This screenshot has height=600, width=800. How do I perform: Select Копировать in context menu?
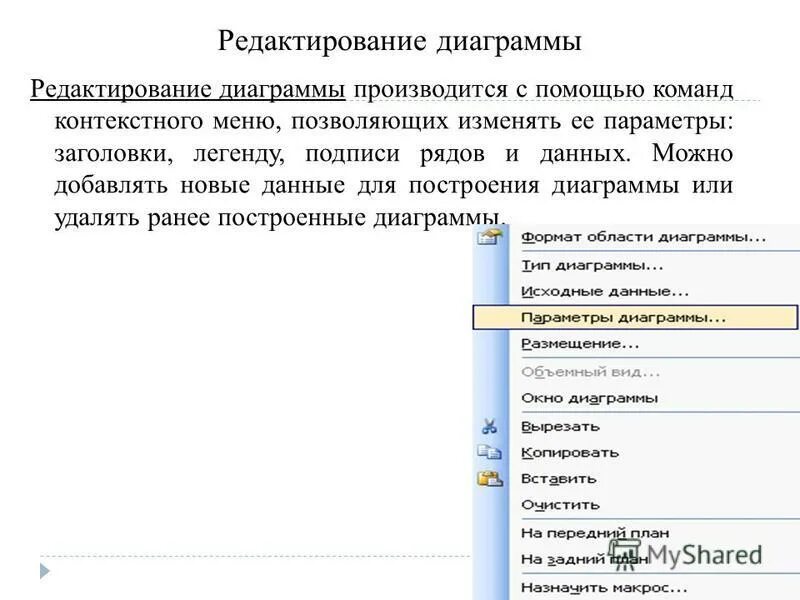tap(570, 453)
